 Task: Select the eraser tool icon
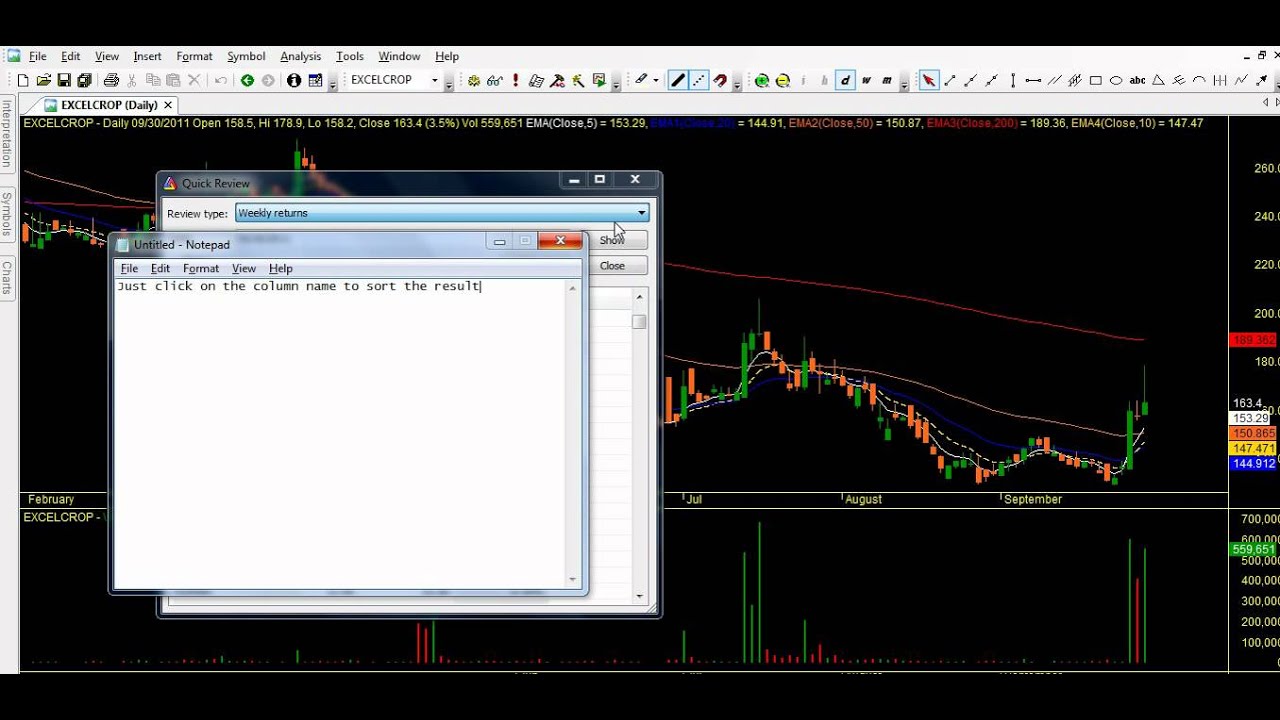pos(641,80)
